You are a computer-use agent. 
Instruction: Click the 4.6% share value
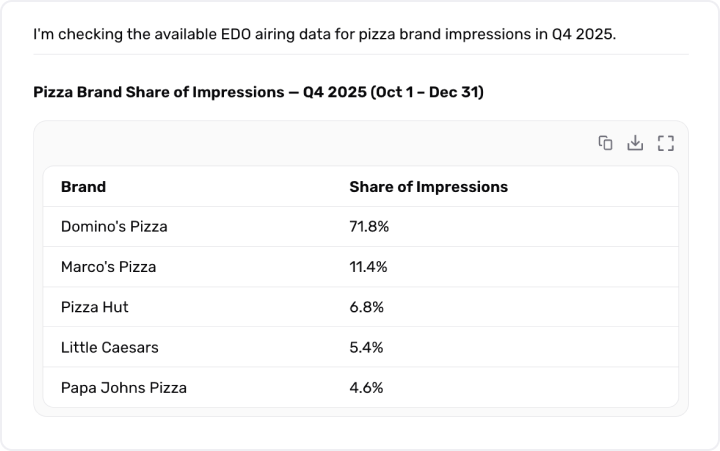pos(366,387)
